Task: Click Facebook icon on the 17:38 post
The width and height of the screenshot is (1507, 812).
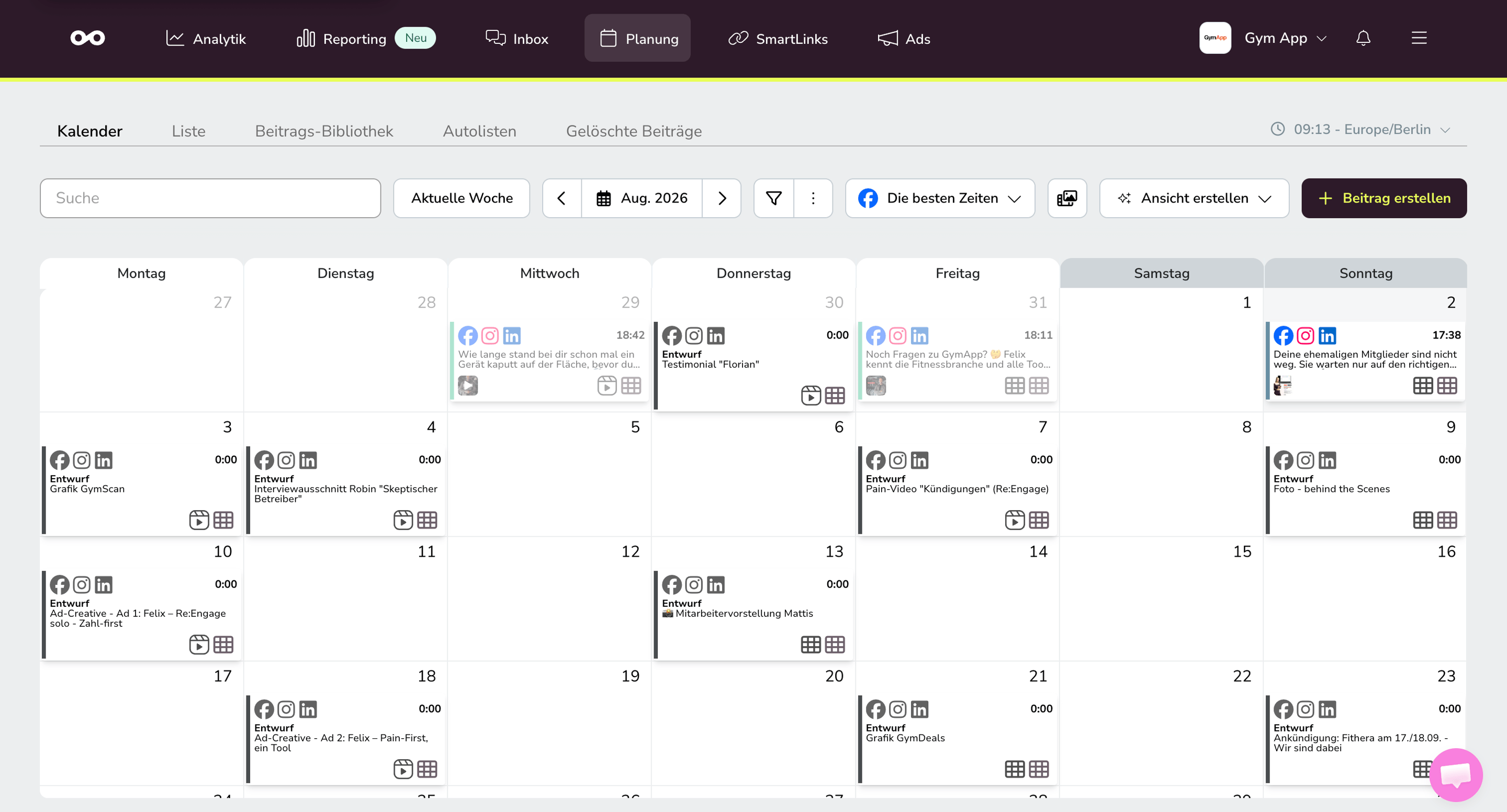Action: pos(1284,336)
